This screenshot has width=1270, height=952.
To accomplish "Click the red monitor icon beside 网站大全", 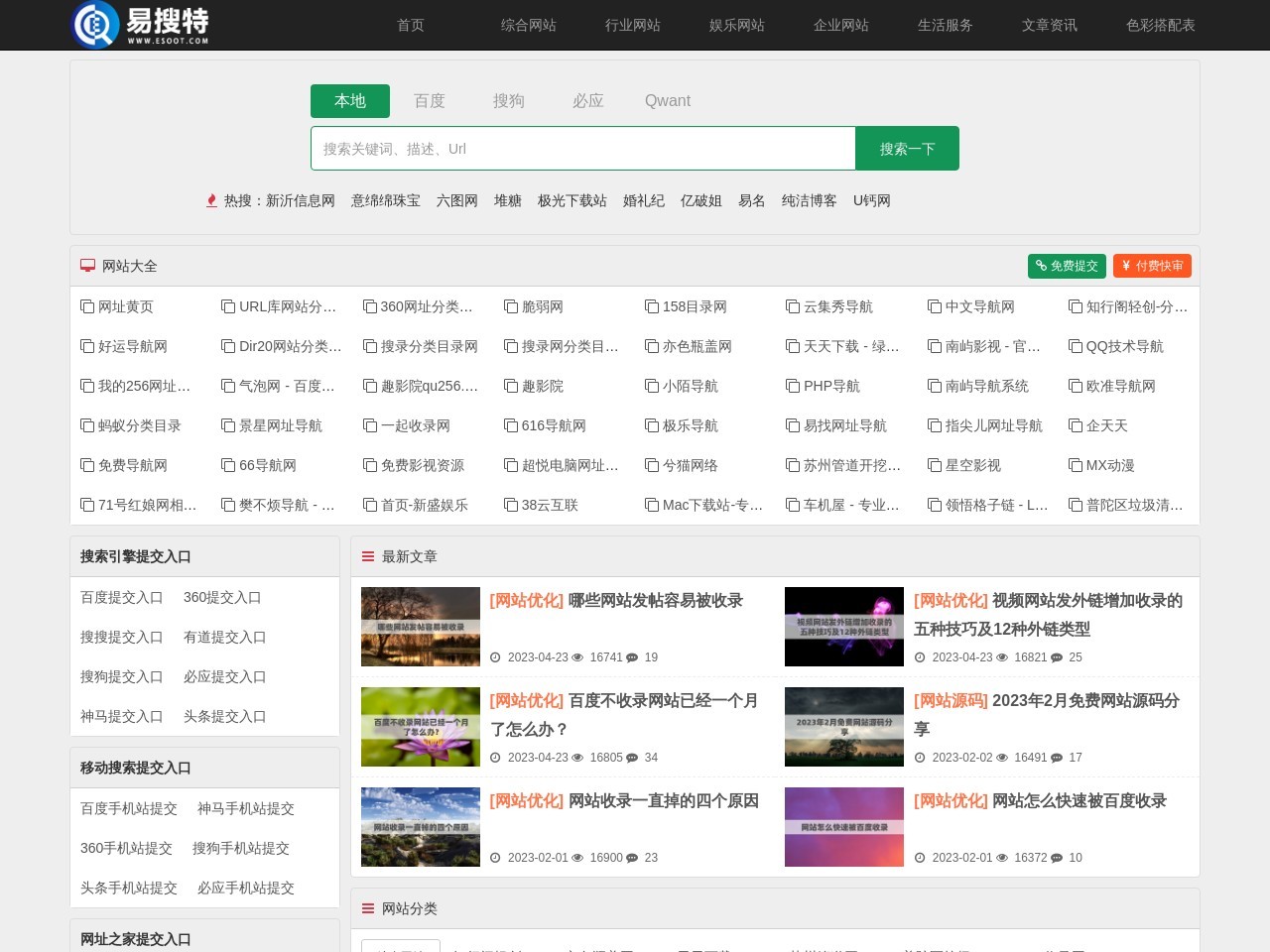I will coord(87,266).
